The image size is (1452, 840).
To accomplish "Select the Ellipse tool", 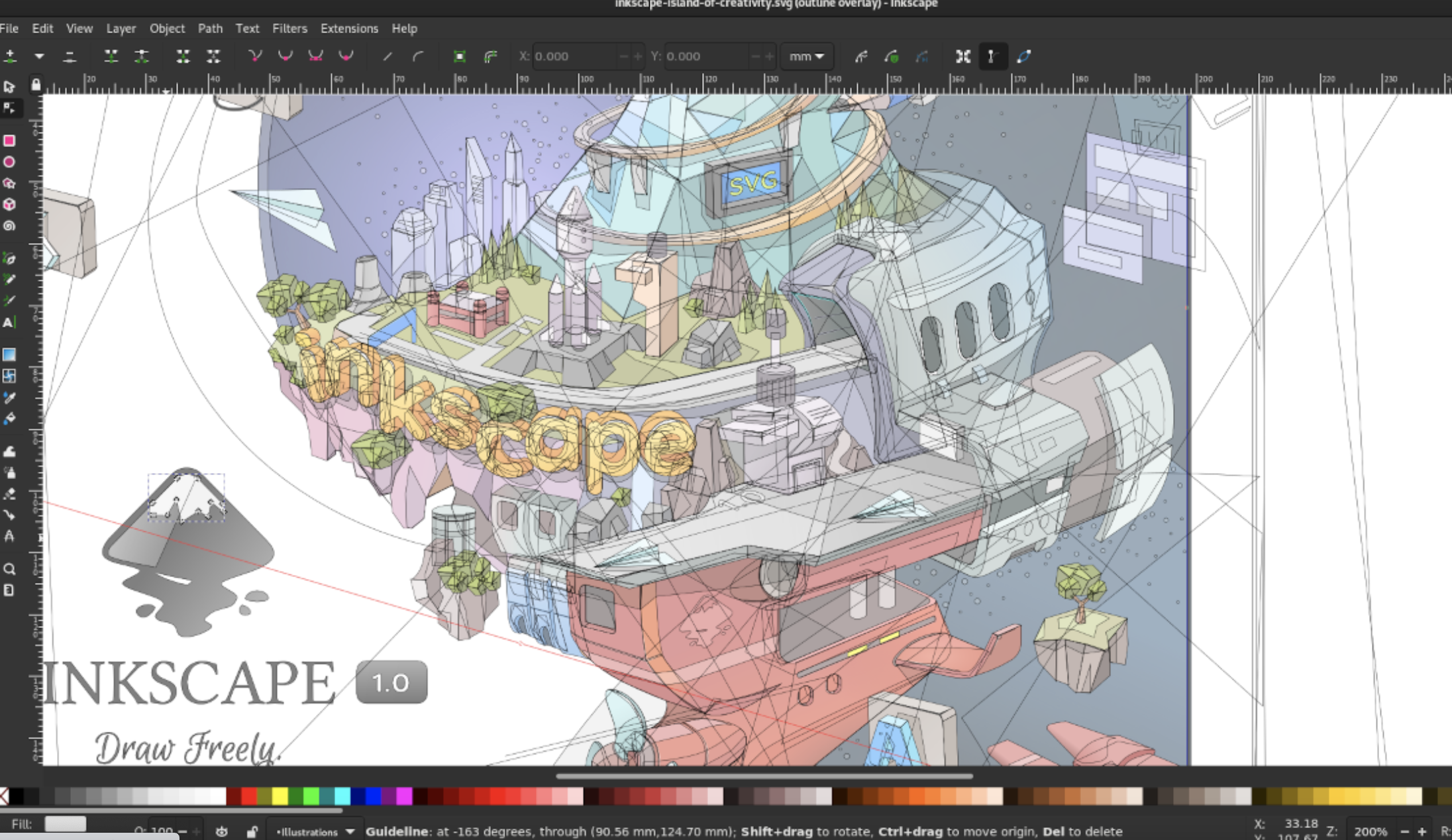I will pyautogui.click(x=9, y=162).
